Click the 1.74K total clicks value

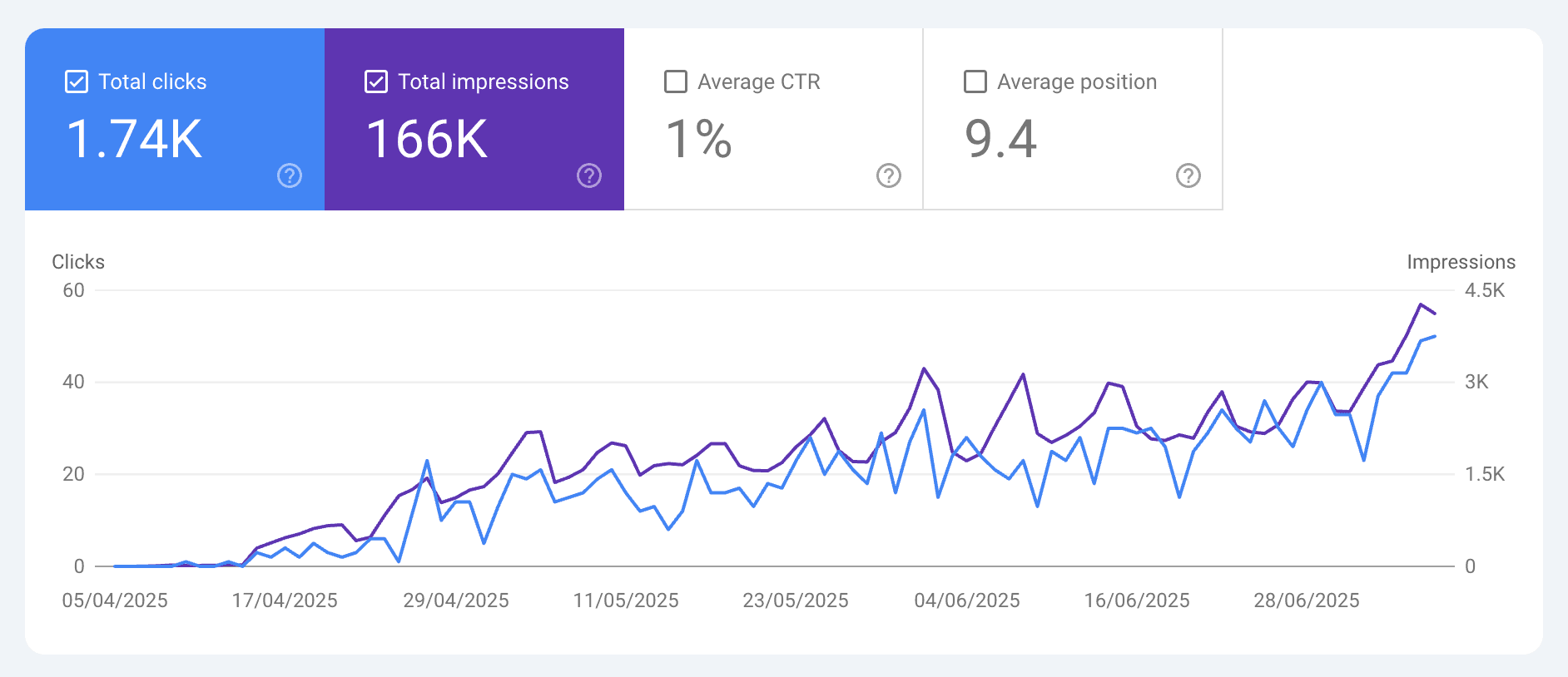[134, 139]
